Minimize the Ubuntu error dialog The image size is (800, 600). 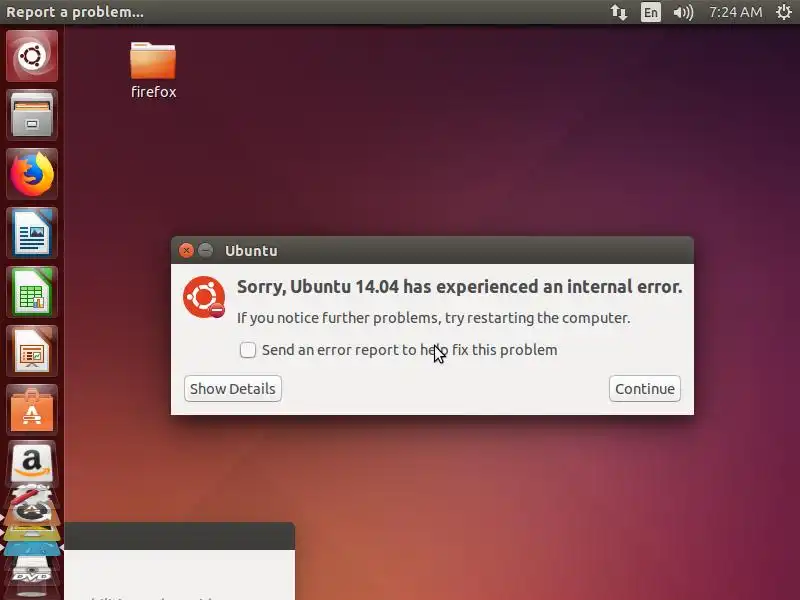pos(205,251)
